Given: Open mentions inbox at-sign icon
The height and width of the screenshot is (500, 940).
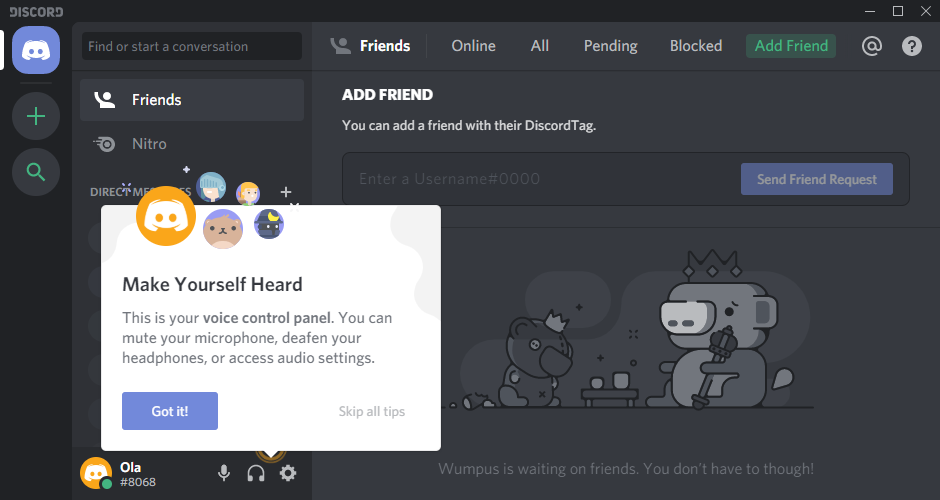Looking at the screenshot, I should point(872,46).
